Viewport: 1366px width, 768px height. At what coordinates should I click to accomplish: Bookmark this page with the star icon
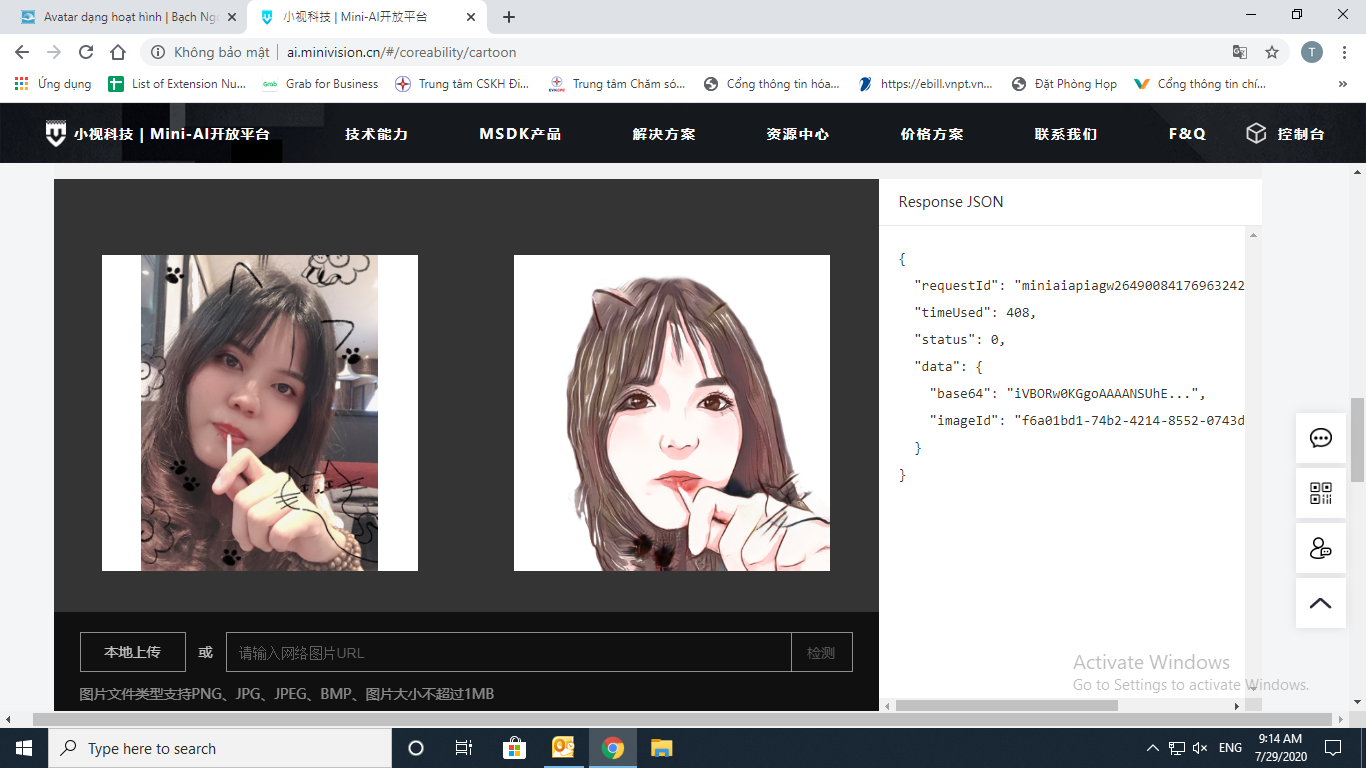(1272, 52)
